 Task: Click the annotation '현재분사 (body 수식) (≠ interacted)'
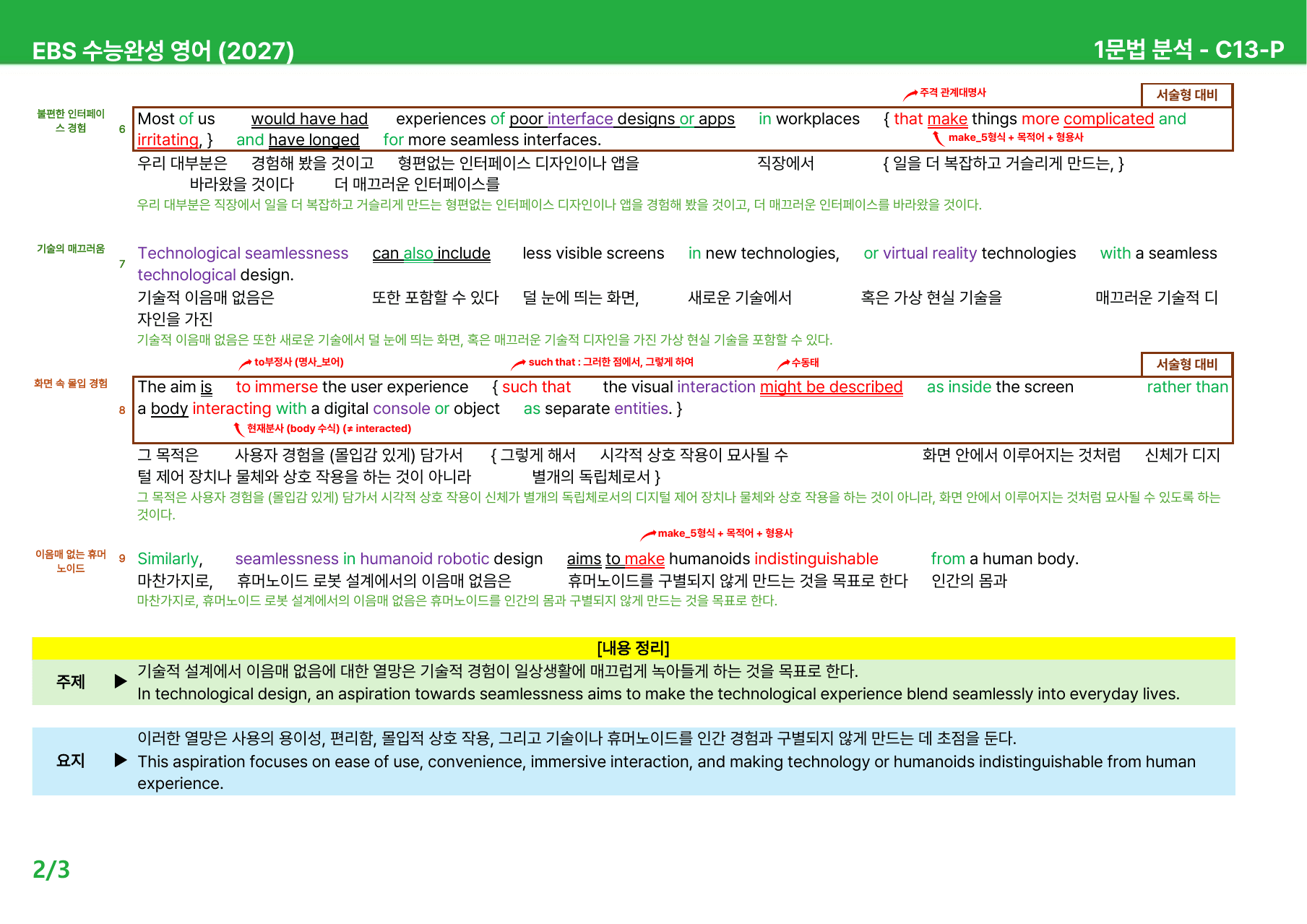(329, 428)
